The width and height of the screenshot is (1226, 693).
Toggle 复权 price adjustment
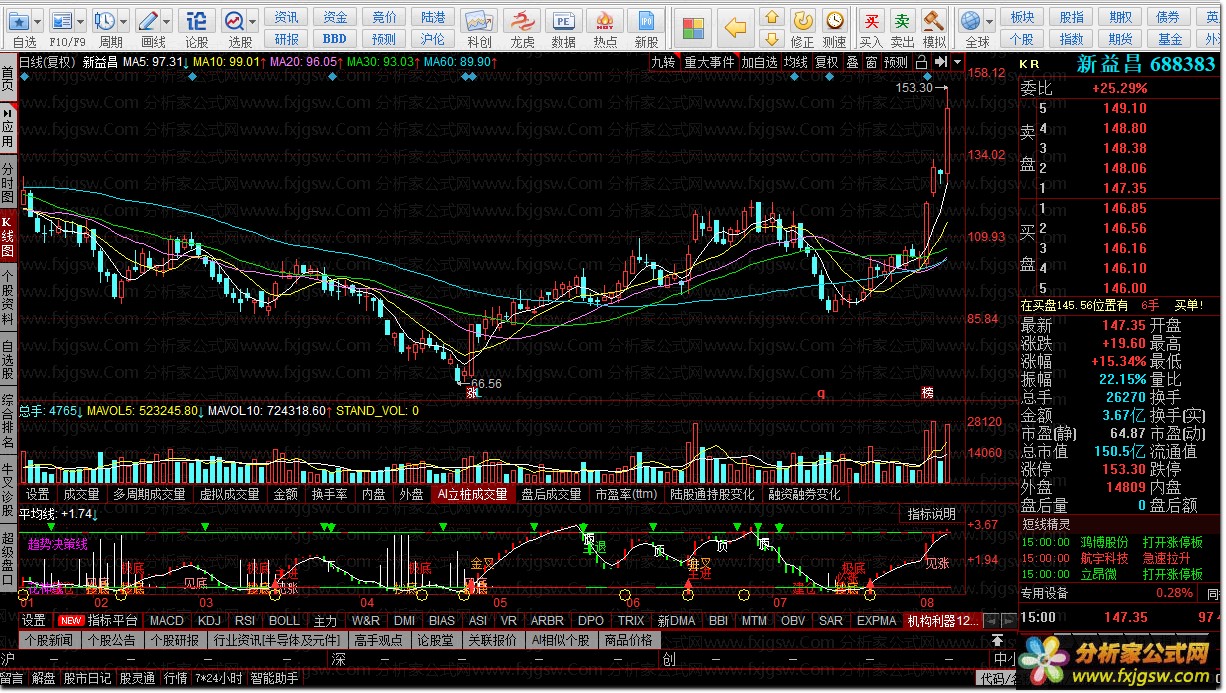(x=827, y=62)
